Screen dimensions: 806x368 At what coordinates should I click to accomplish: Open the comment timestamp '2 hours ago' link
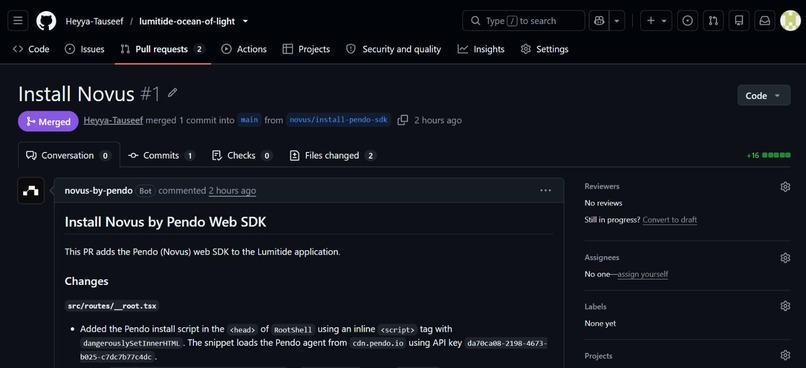coord(232,191)
